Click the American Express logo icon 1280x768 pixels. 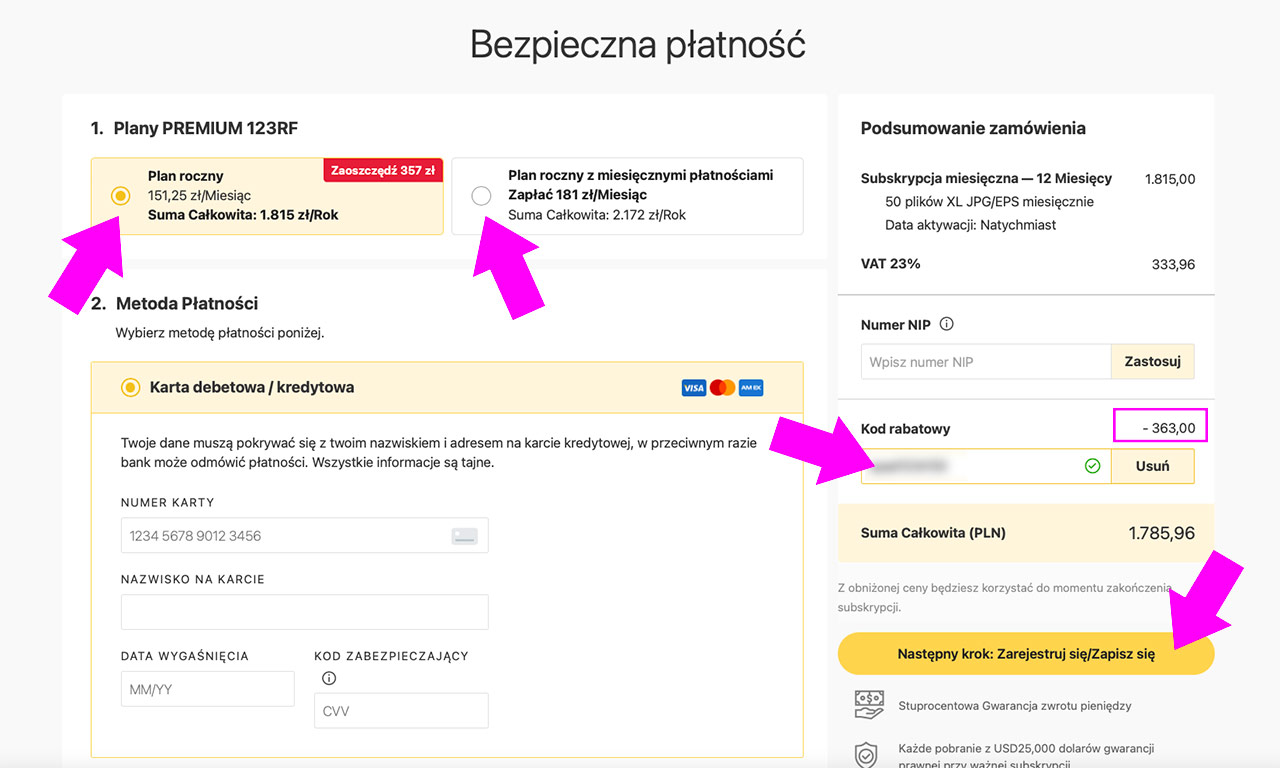(x=751, y=387)
